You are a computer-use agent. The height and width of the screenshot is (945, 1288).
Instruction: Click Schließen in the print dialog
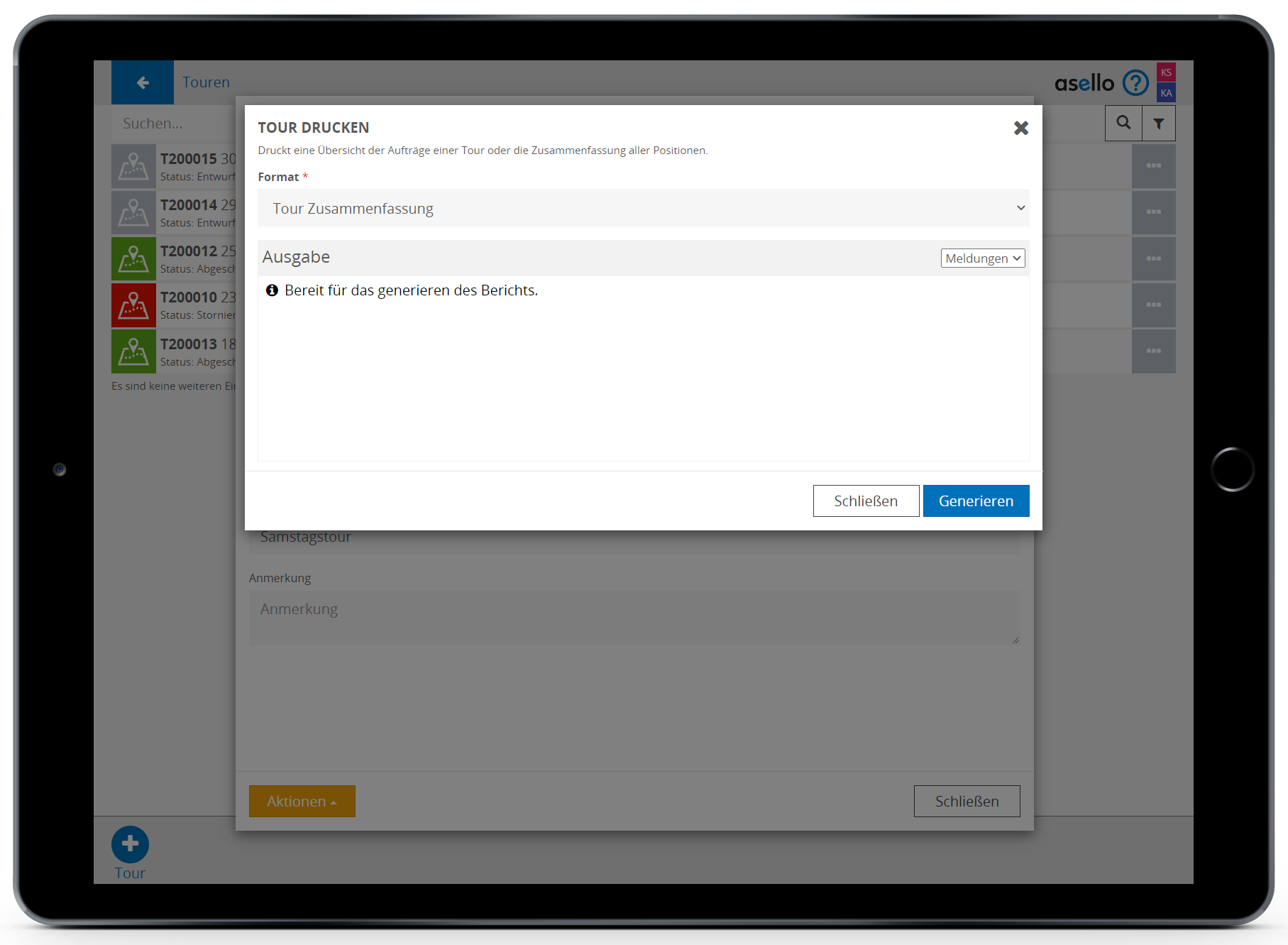coord(866,501)
